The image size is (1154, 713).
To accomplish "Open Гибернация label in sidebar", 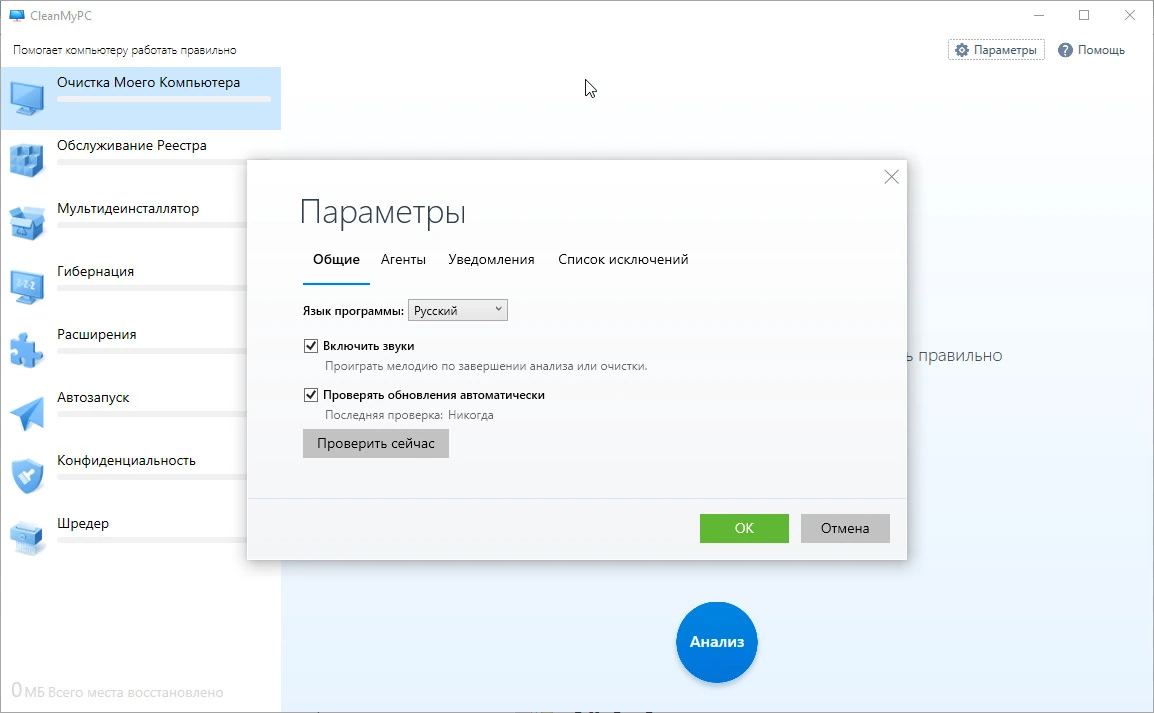I will point(96,272).
